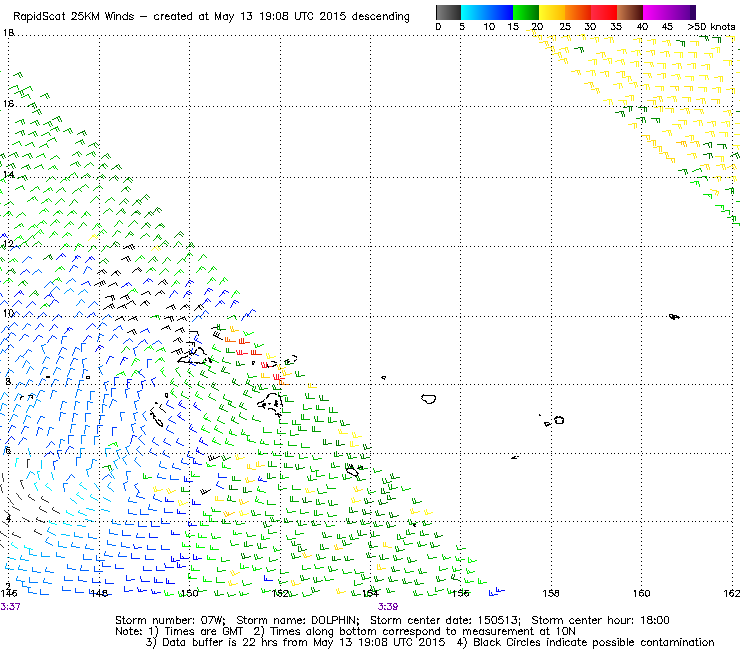This screenshot has height=650, width=740.
Task: Click the "45" label under the color bar
Action: [667, 27]
